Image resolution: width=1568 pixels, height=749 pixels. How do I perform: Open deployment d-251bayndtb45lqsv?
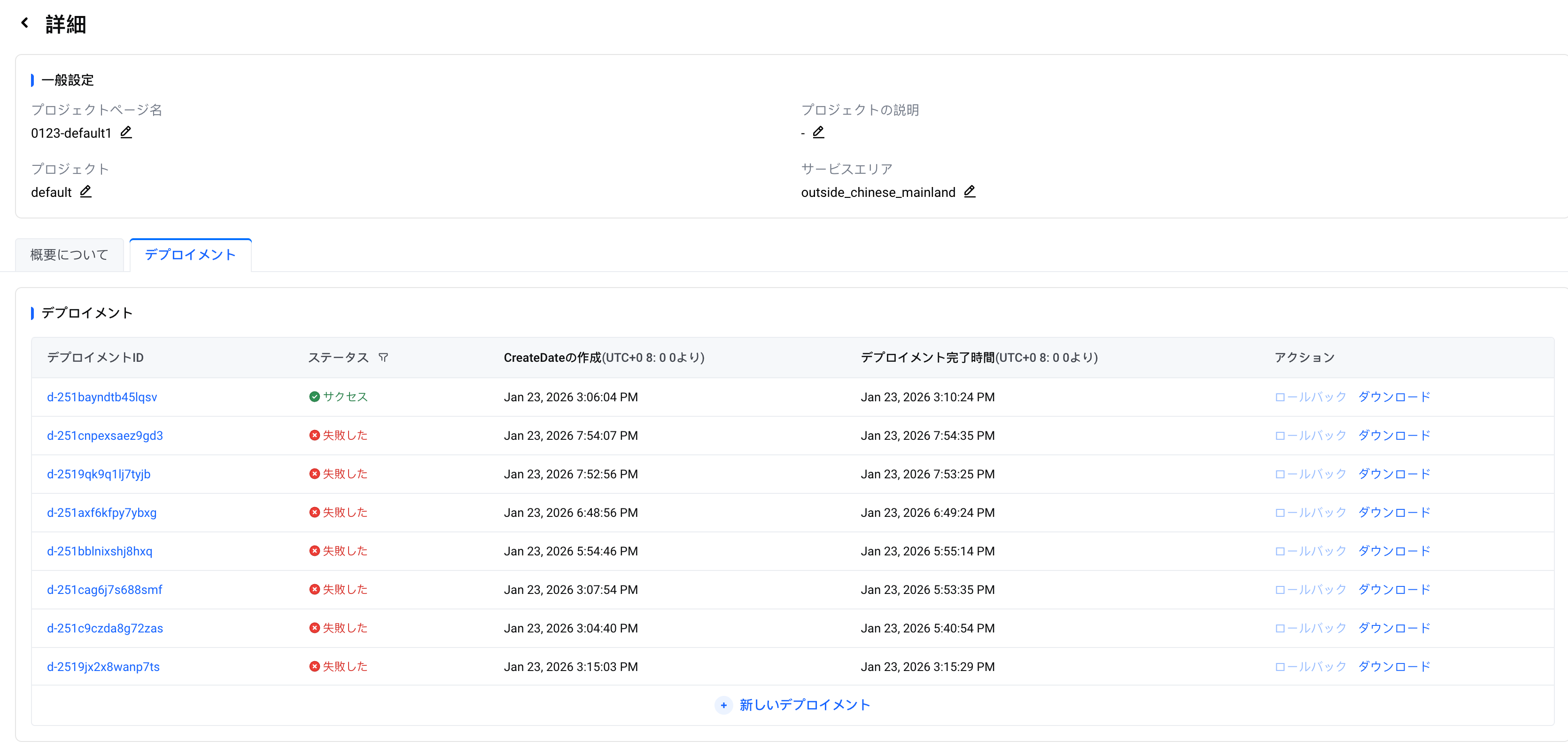pos(101,397)
